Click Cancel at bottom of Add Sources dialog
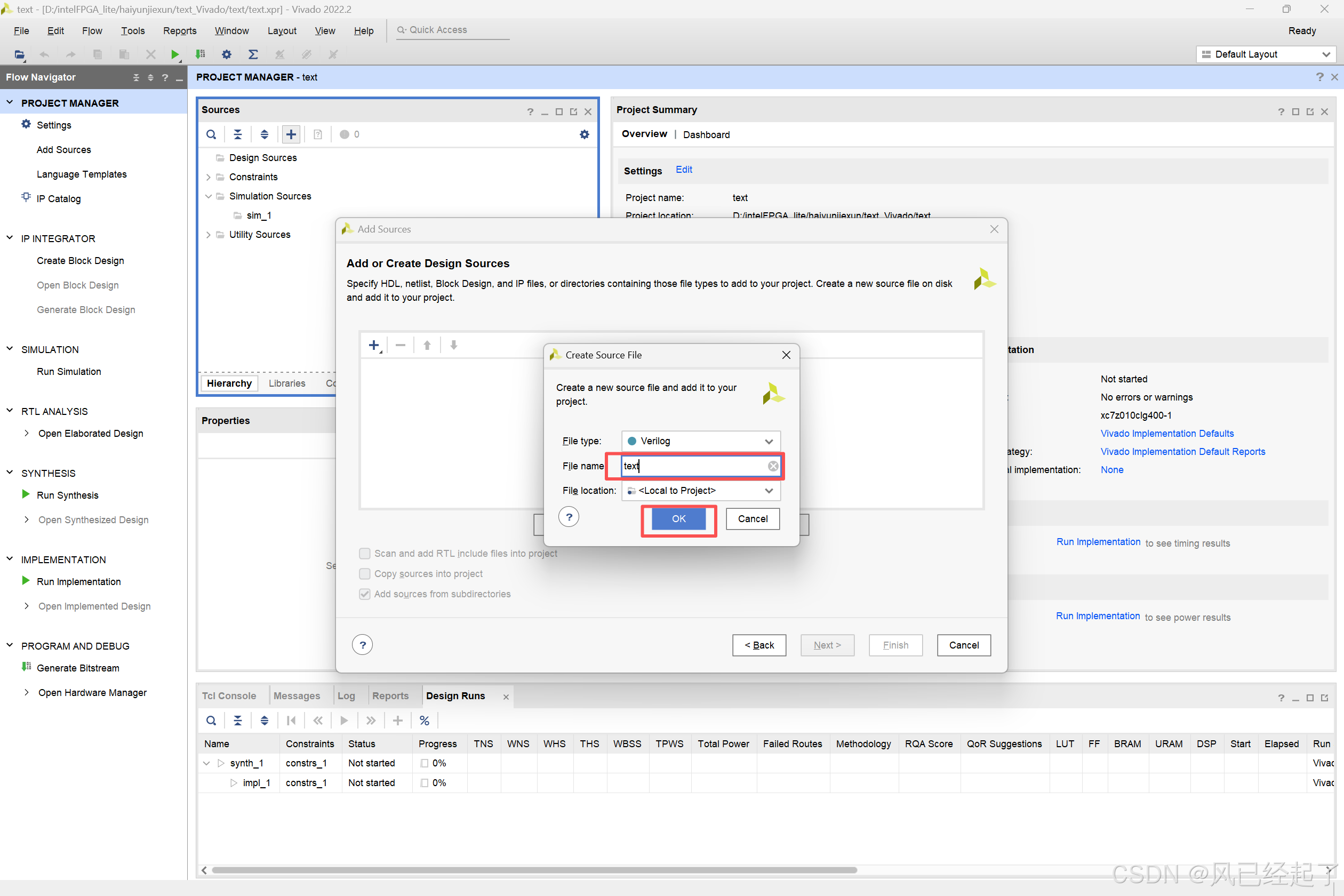 click(964, 645)
